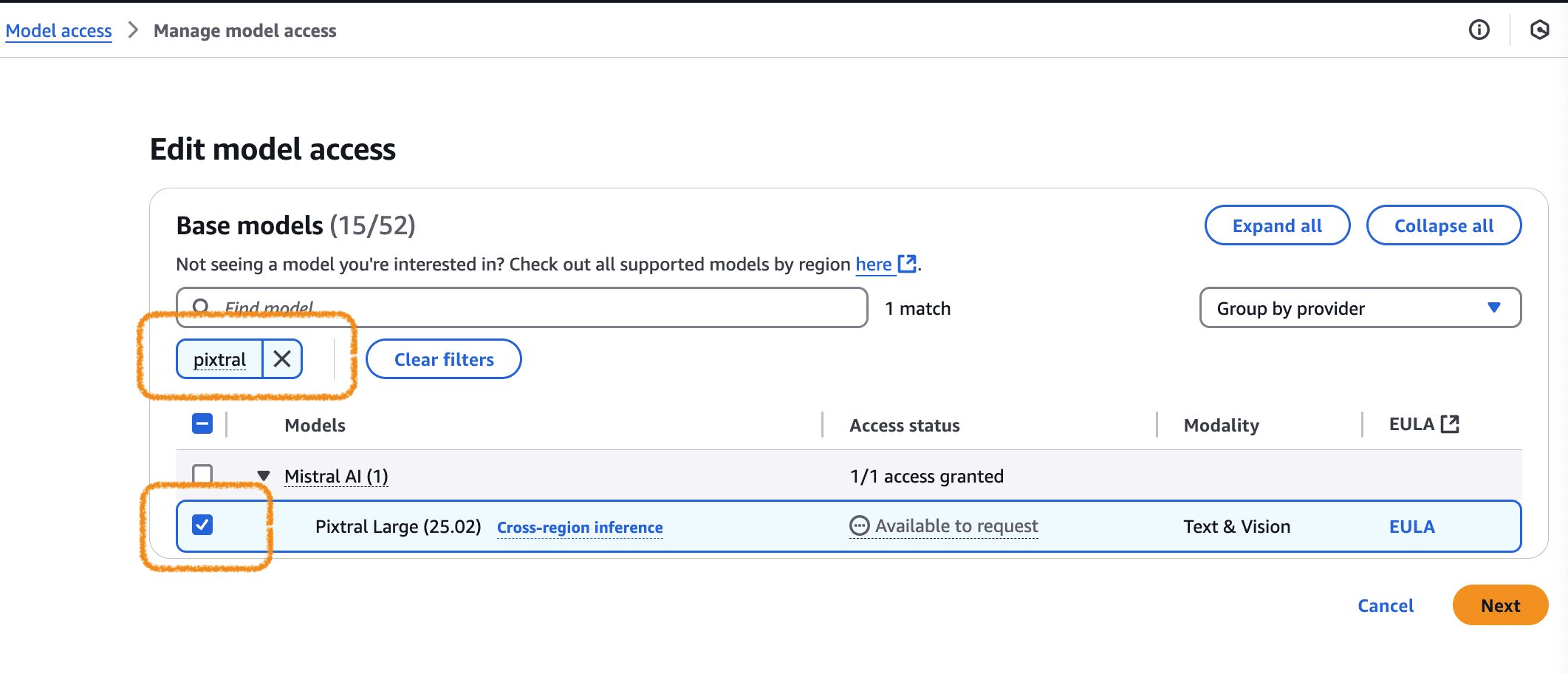
Task: Click Expand all base models
Action: coord(1277,225)
